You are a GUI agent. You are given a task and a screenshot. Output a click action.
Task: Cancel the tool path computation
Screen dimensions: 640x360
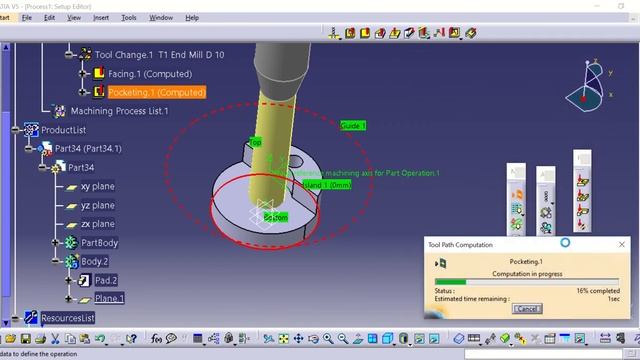coord(527,309)
